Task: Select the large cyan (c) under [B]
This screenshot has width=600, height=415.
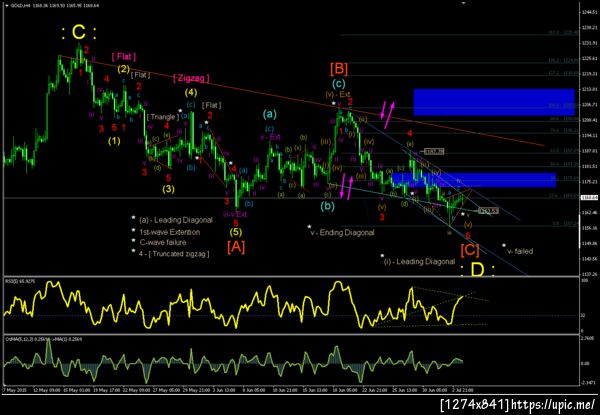Action: [339, 83]
